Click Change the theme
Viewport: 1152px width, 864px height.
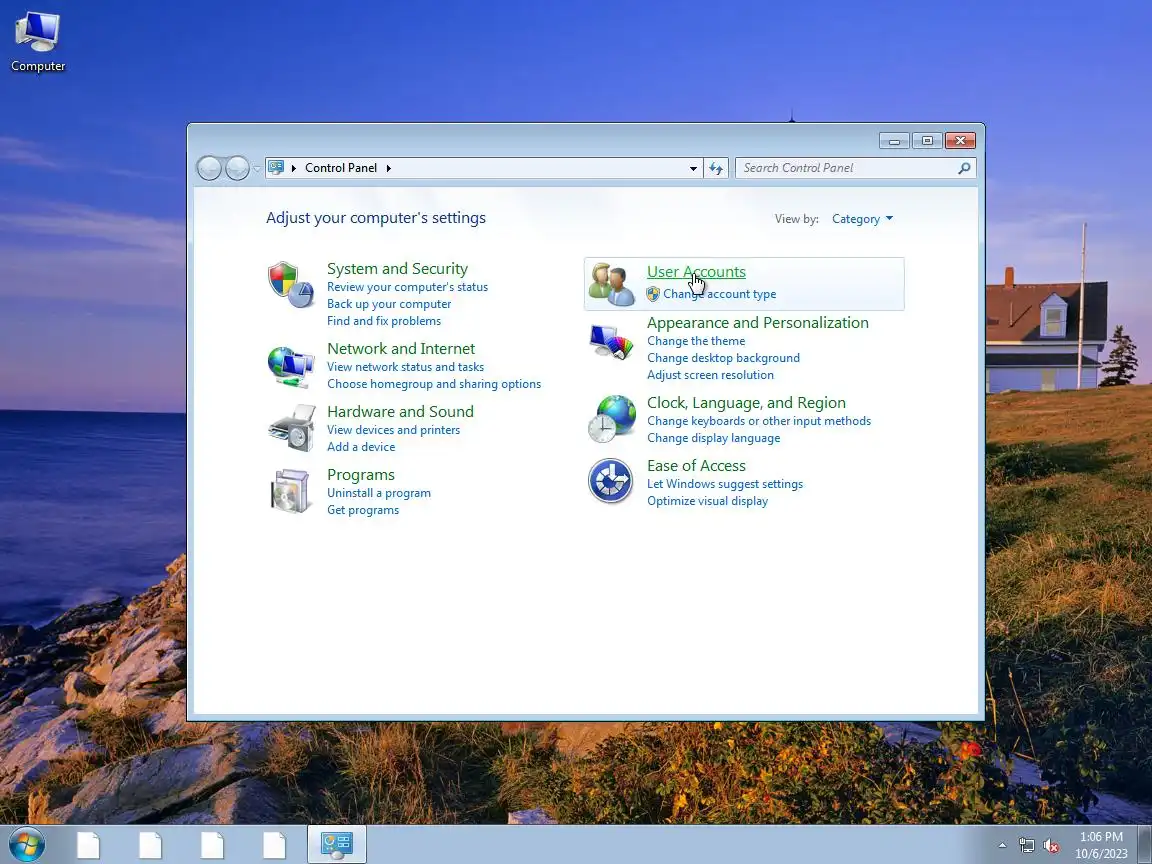pyautogui.click(x=696, y=341)
